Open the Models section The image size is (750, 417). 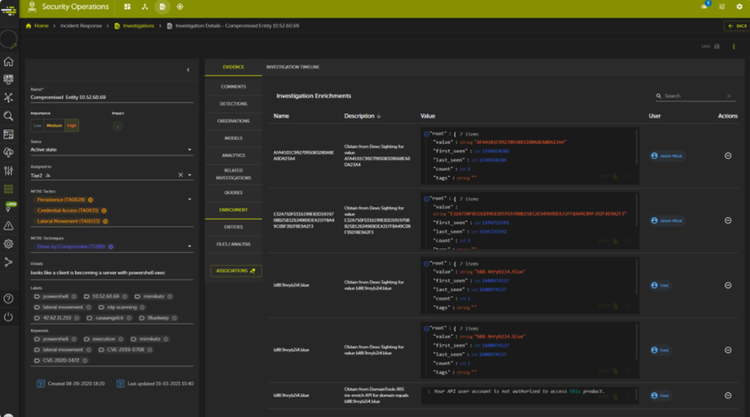pyautogui.click(x=233, y=138)
